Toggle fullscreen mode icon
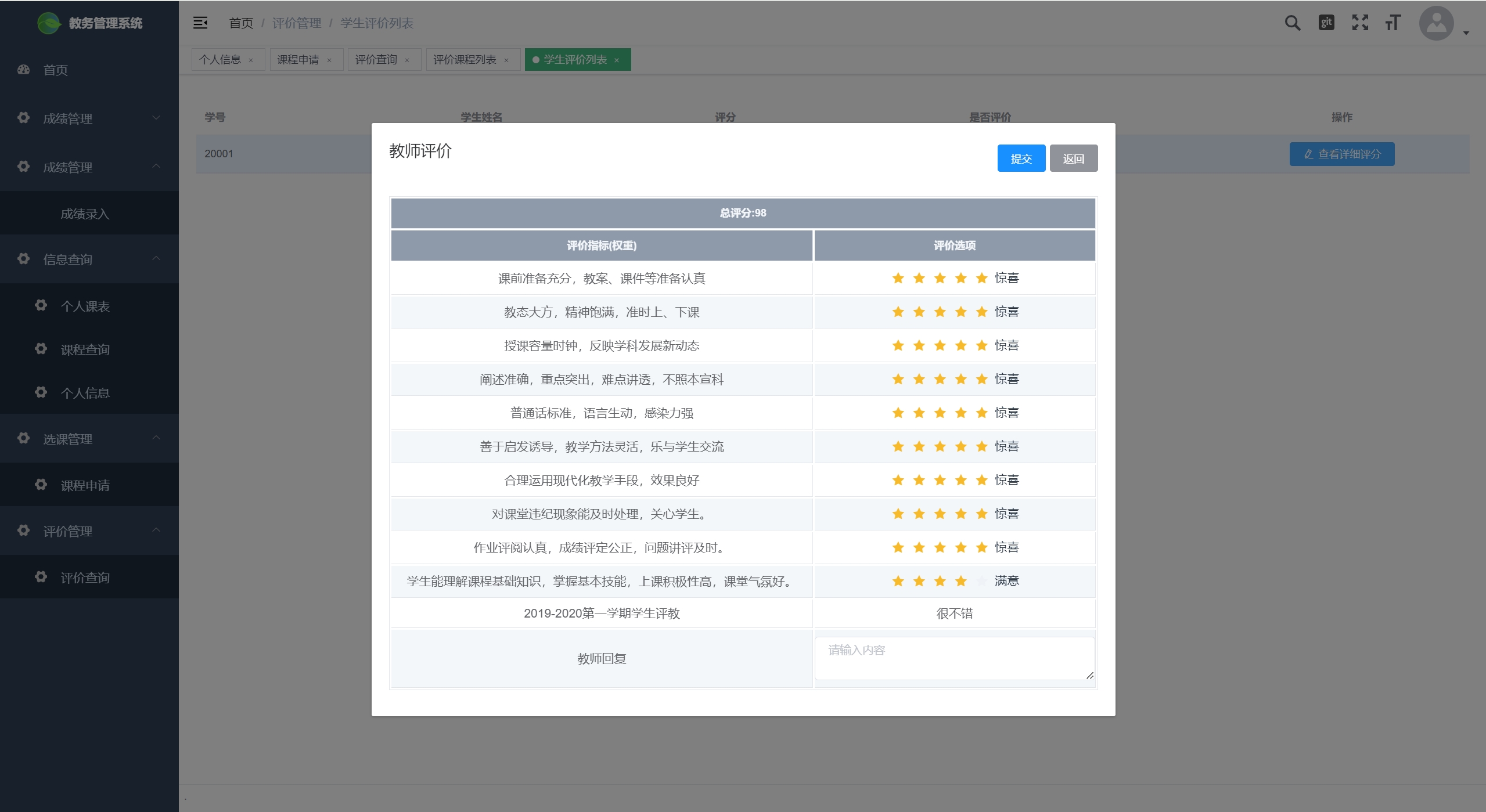 click(1360, 23)
